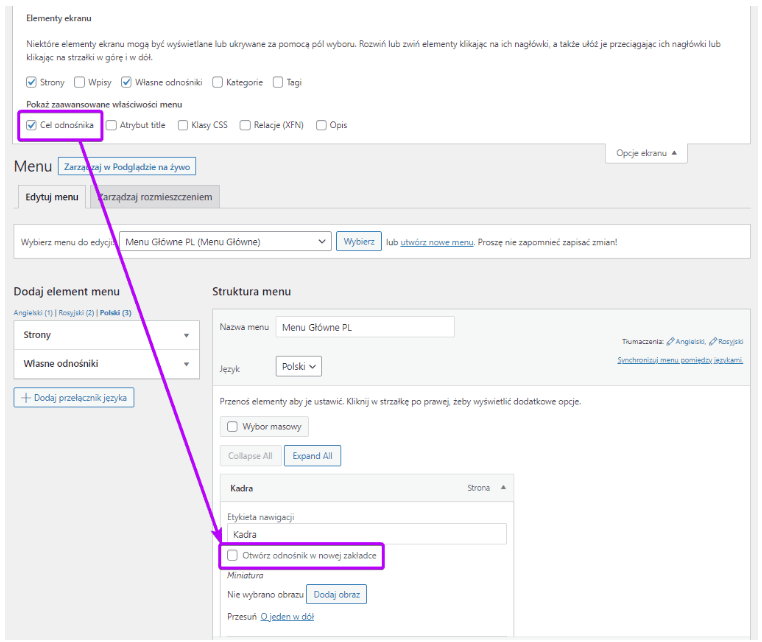The width and height of the screenshot is (762, 642).
Task: Check the Wybor masowy checkbox
Action: (x=233, y=426)
